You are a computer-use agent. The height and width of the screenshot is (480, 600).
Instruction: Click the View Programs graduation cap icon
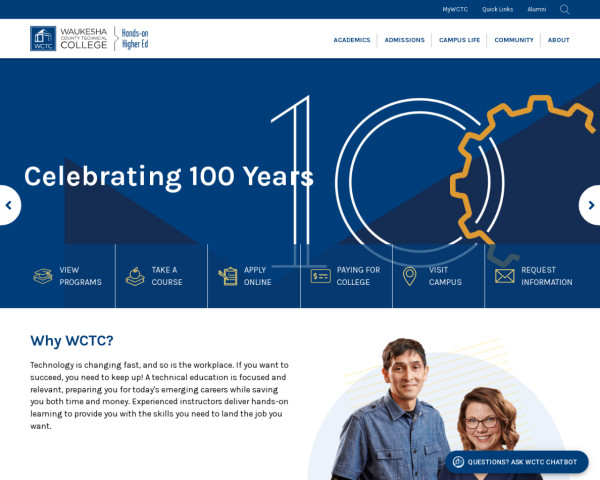(x=43, y=276)
